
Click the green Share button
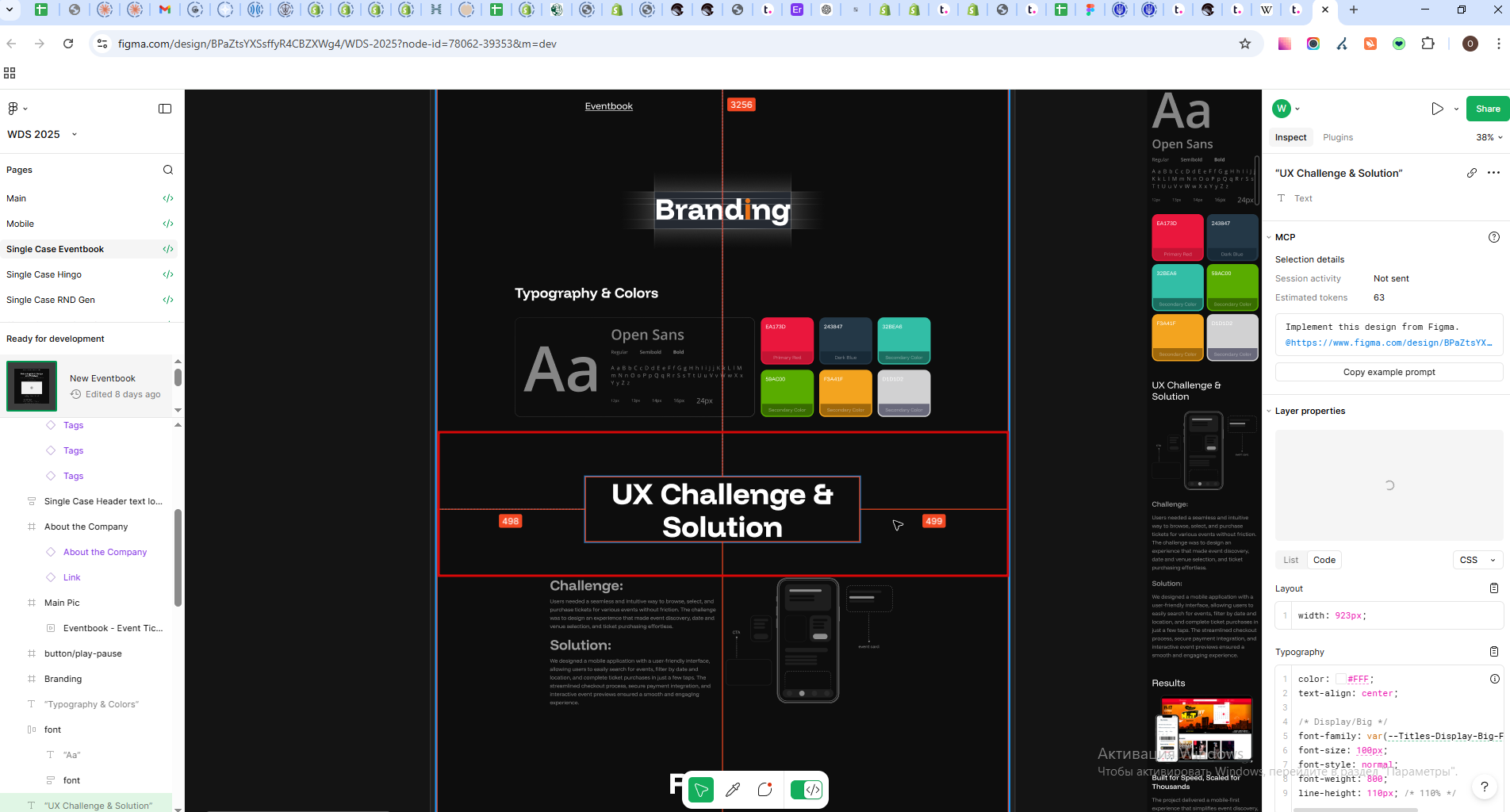[x=1488, y=109]
